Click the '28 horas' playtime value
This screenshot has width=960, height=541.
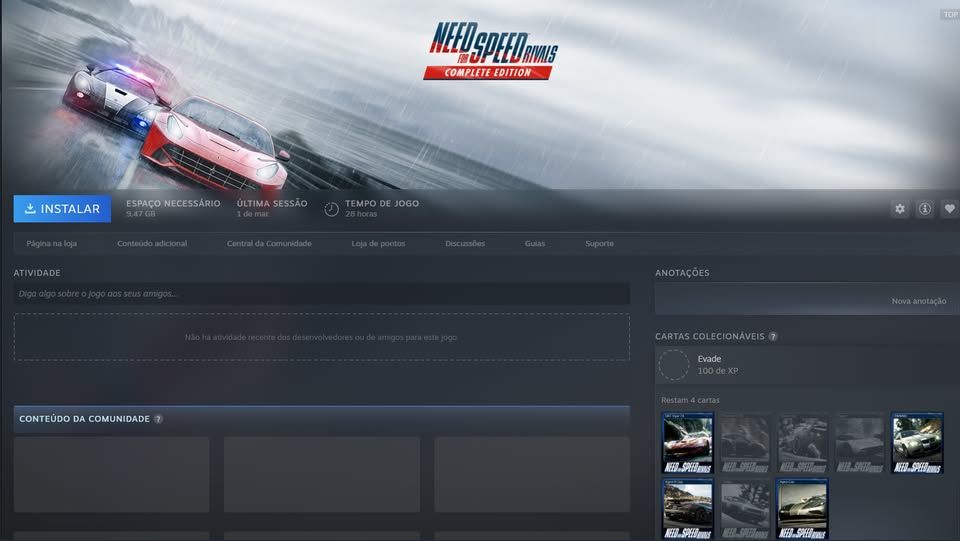pos(361,214)
